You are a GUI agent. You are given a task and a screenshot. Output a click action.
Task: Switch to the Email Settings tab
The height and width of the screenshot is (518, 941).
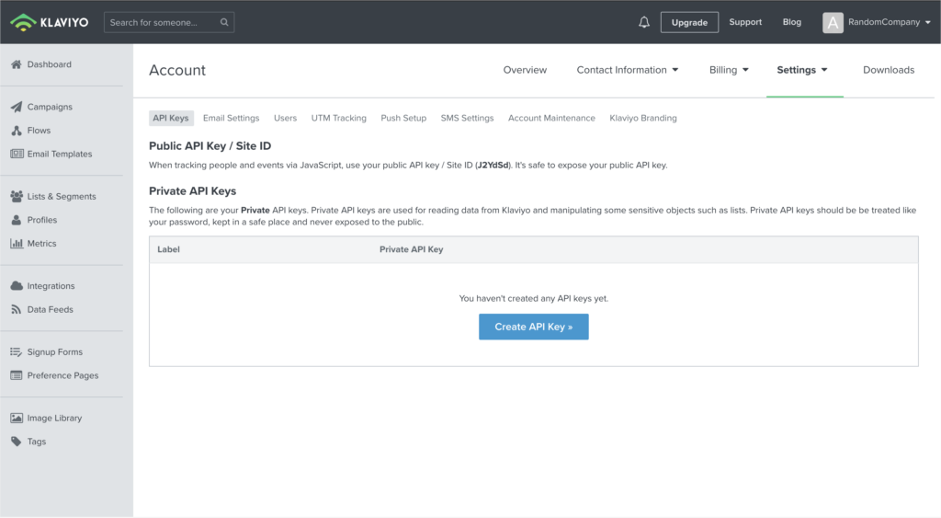(x=231, y=118)
